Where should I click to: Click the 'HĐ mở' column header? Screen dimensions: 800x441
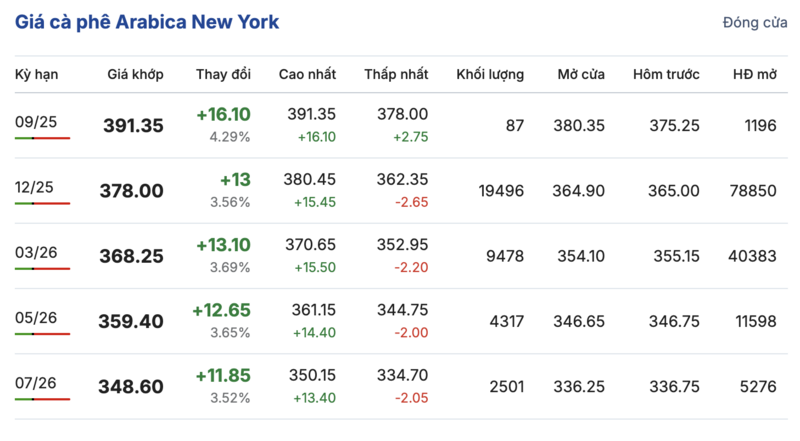pyautogui.click(x=754, y=75)
